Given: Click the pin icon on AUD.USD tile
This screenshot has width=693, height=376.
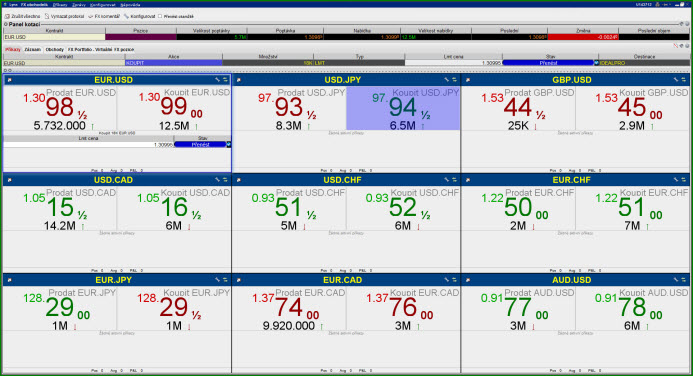Looking at the screenshot, I should point(468,280).
